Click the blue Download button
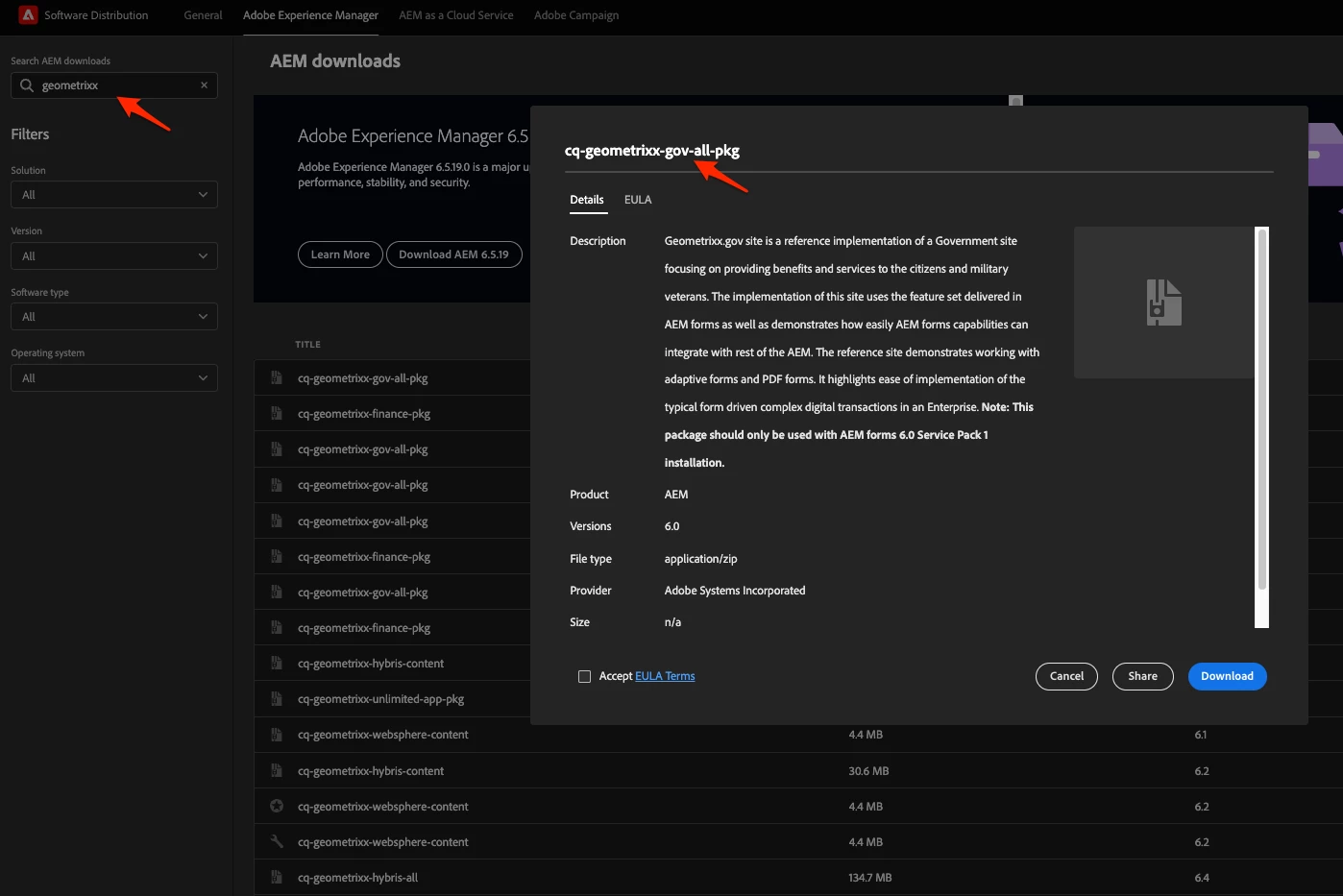The width and height of the screenshot is (1343, 896). tap(1227, 676)
